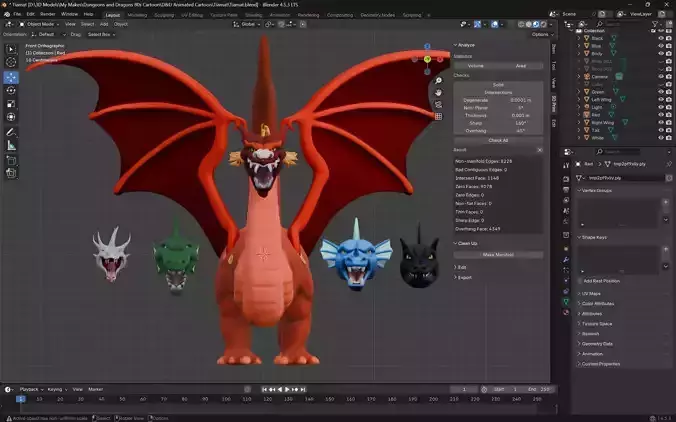
Task: Click the blue Z axis on the navigation gizmo
Action: coord(427,46)
